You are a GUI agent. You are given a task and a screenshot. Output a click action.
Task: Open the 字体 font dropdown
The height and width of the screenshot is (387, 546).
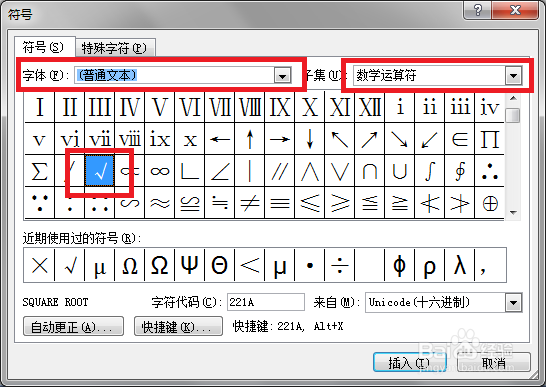(x=282, y=75)
